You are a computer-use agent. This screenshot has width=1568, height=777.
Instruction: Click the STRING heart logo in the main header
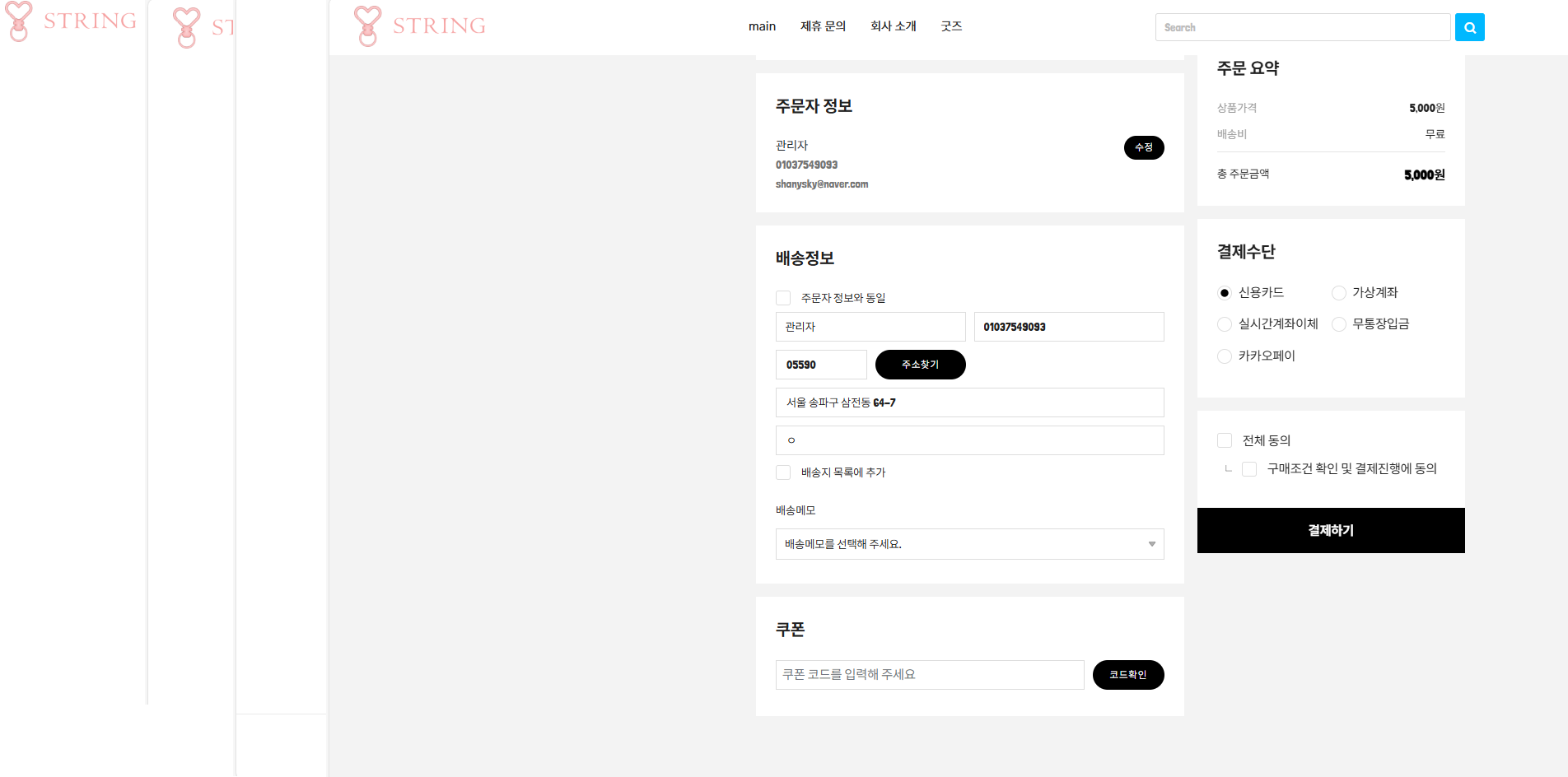pos(420,26)
